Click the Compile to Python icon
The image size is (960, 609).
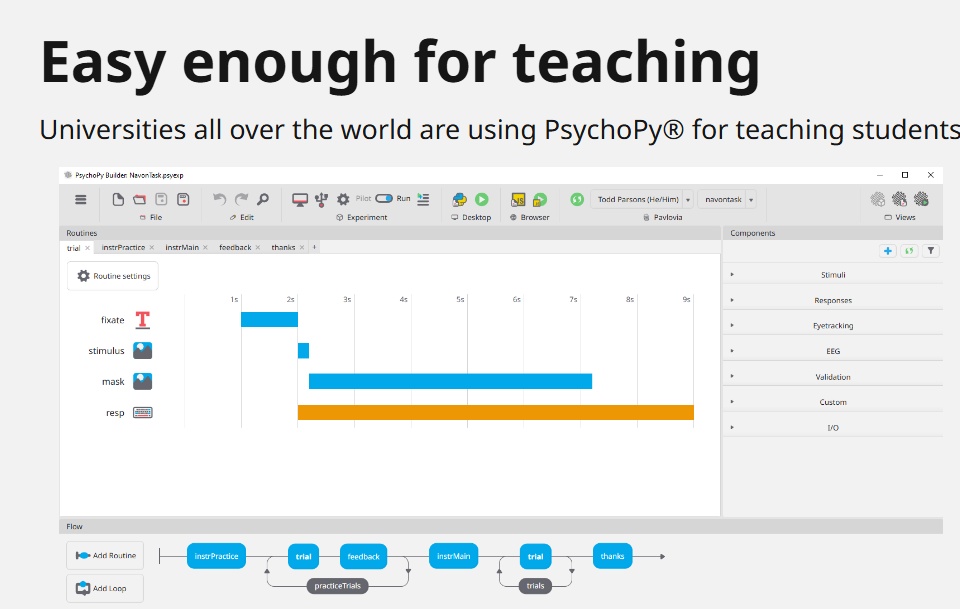pos(459,199)
